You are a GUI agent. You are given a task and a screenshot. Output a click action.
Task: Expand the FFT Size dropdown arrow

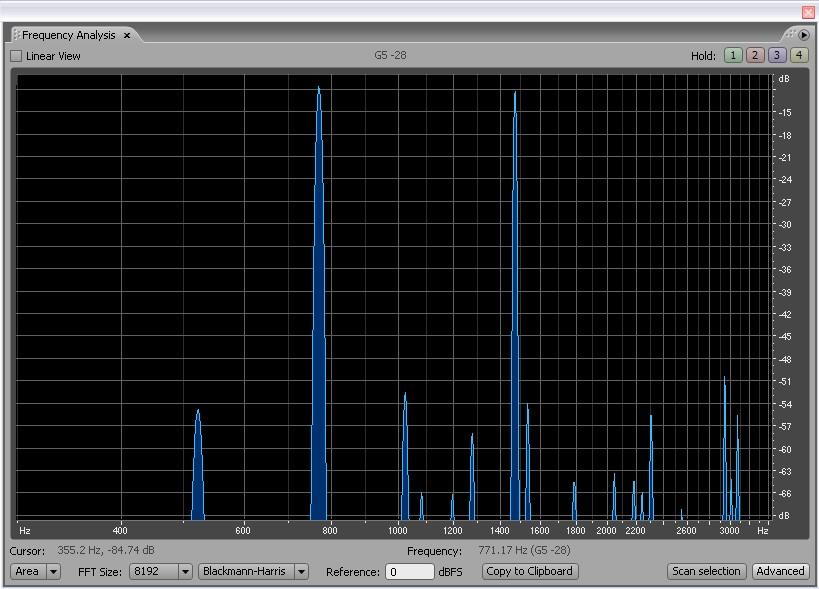pos(185,572)
